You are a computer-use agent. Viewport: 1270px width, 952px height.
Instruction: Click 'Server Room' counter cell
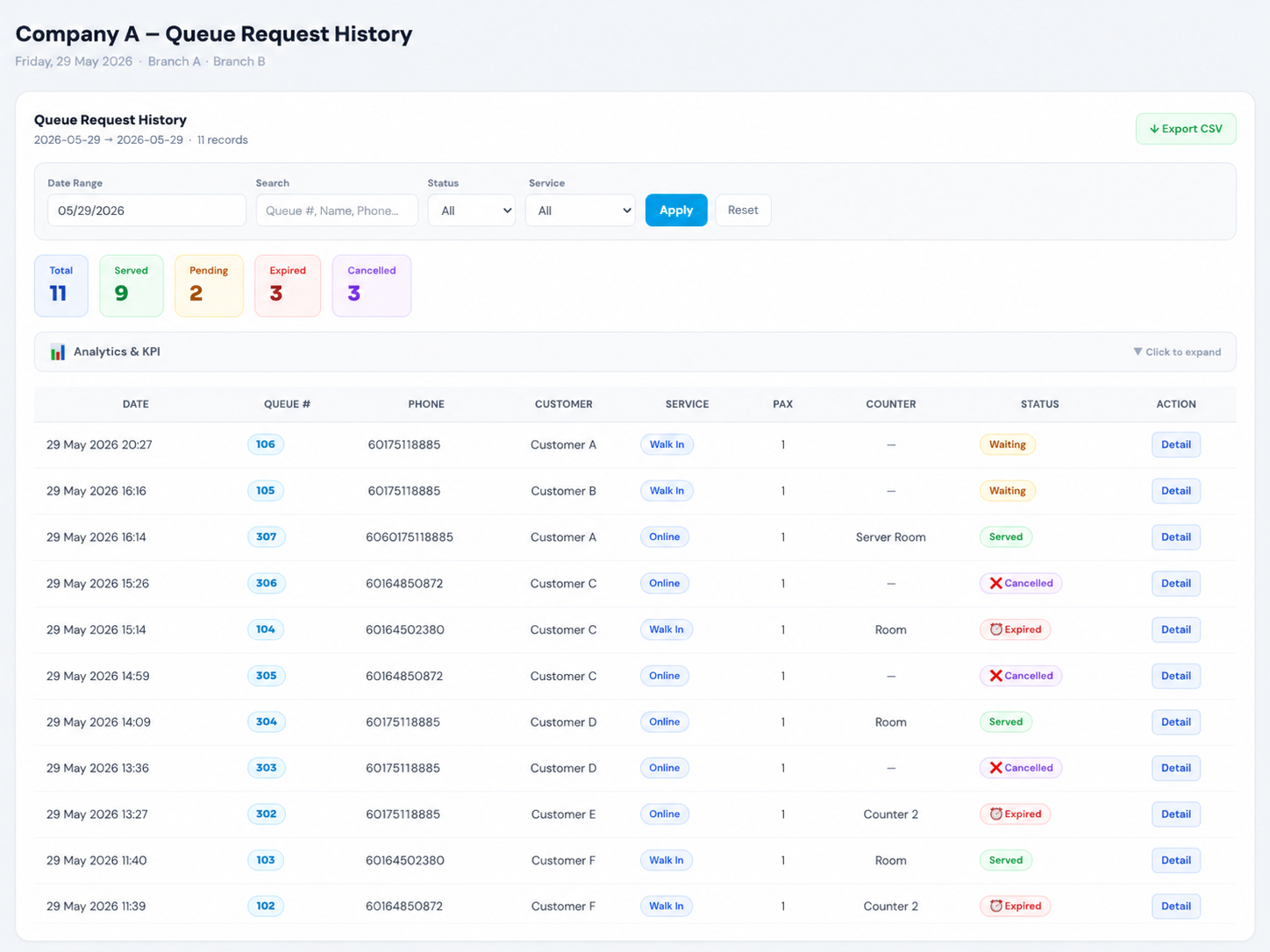click(890, 537)
